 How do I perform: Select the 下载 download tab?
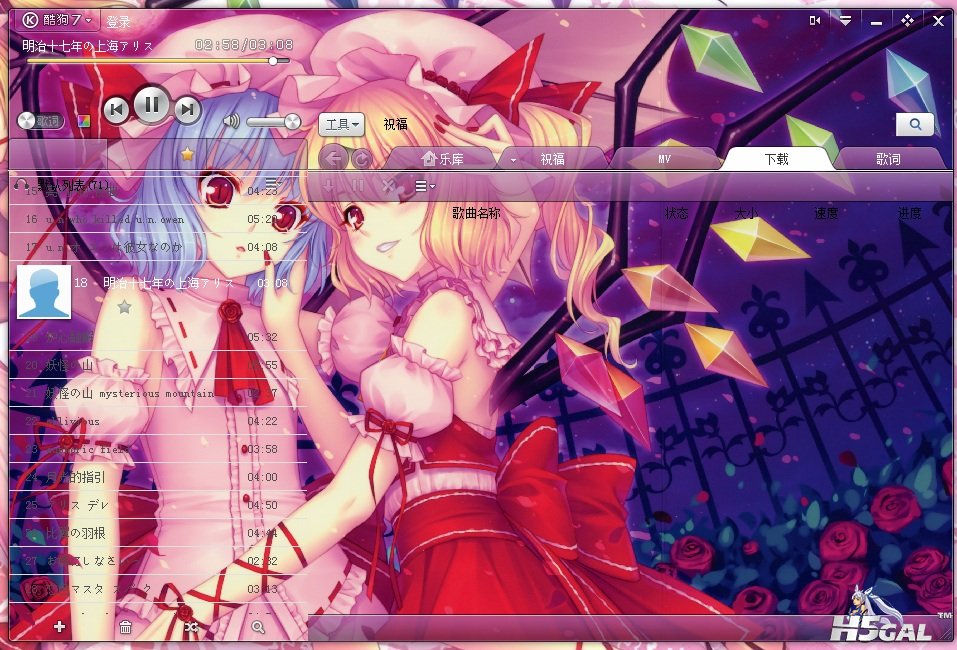(x=777, y=159)
